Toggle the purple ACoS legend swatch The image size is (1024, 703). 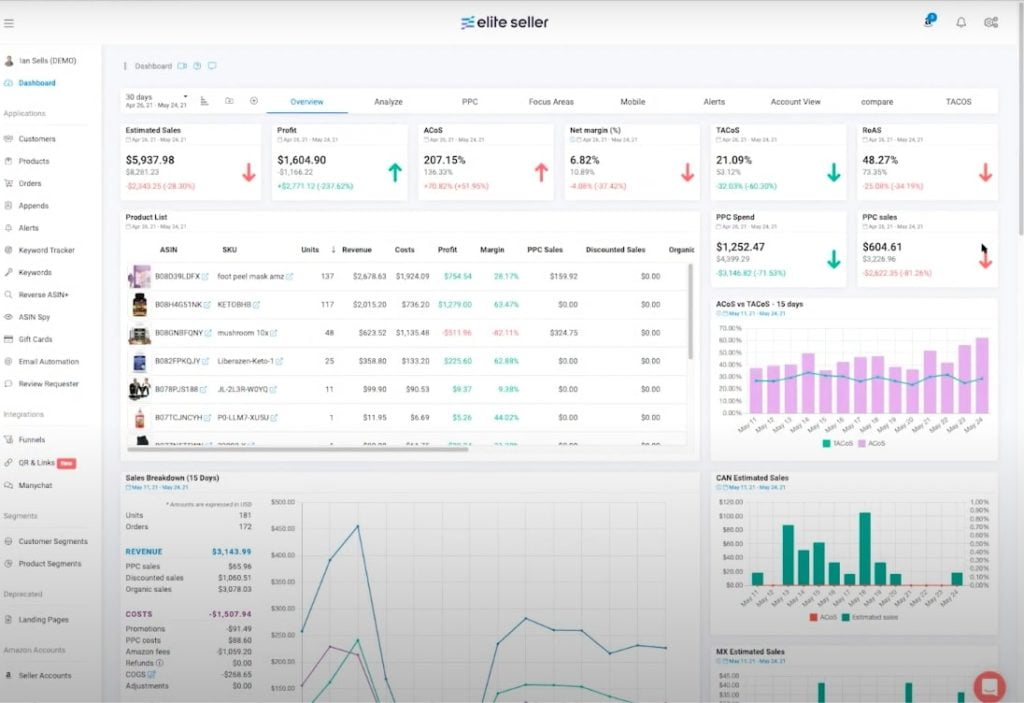(x=861, y=444)
